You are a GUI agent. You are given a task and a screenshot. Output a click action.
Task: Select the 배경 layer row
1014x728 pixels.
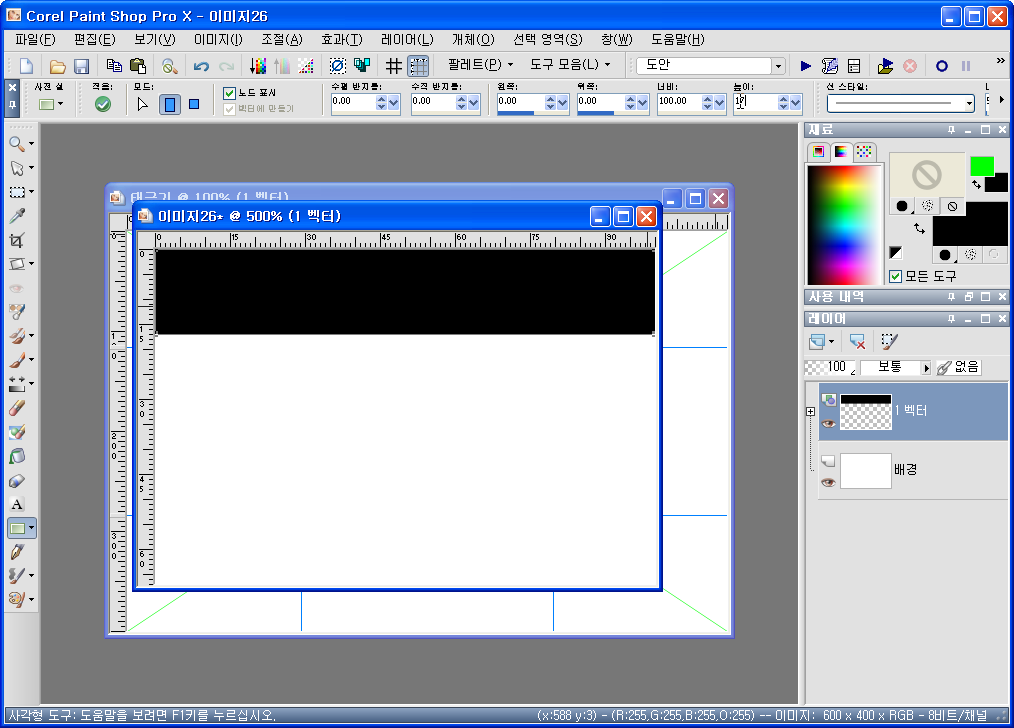(x=912, y=471)
